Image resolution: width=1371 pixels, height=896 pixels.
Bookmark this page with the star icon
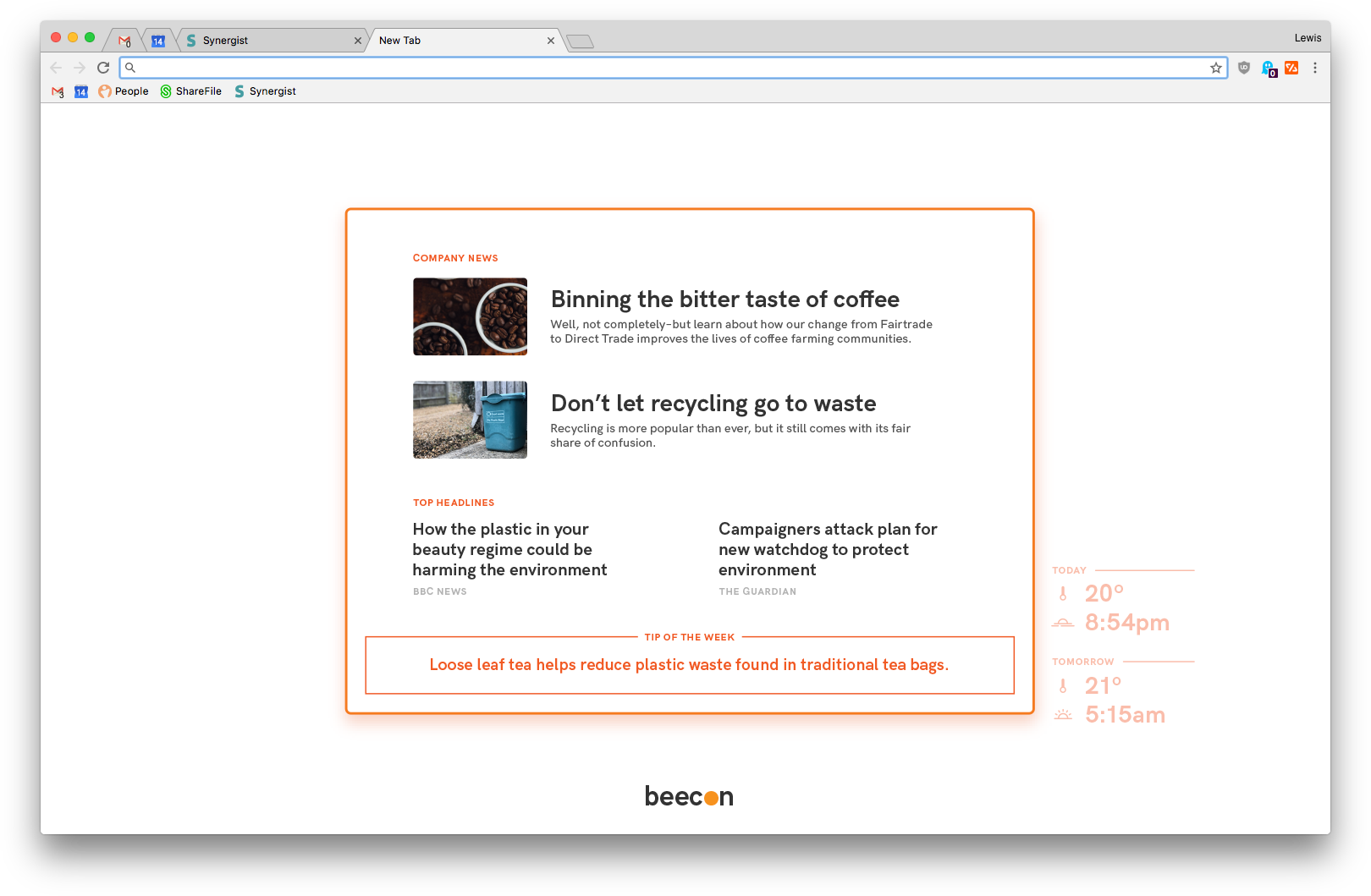[x=1216, y=68]
